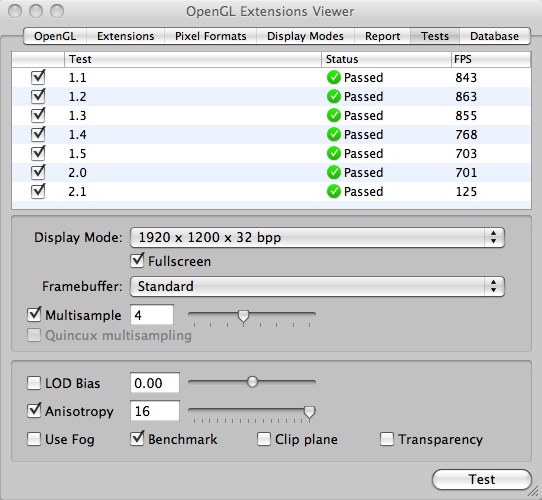Image resolution: width=542 pixels, height=500 pixels.
Task: Uncheck the test 1.3 checkbox
Action: 38,115
